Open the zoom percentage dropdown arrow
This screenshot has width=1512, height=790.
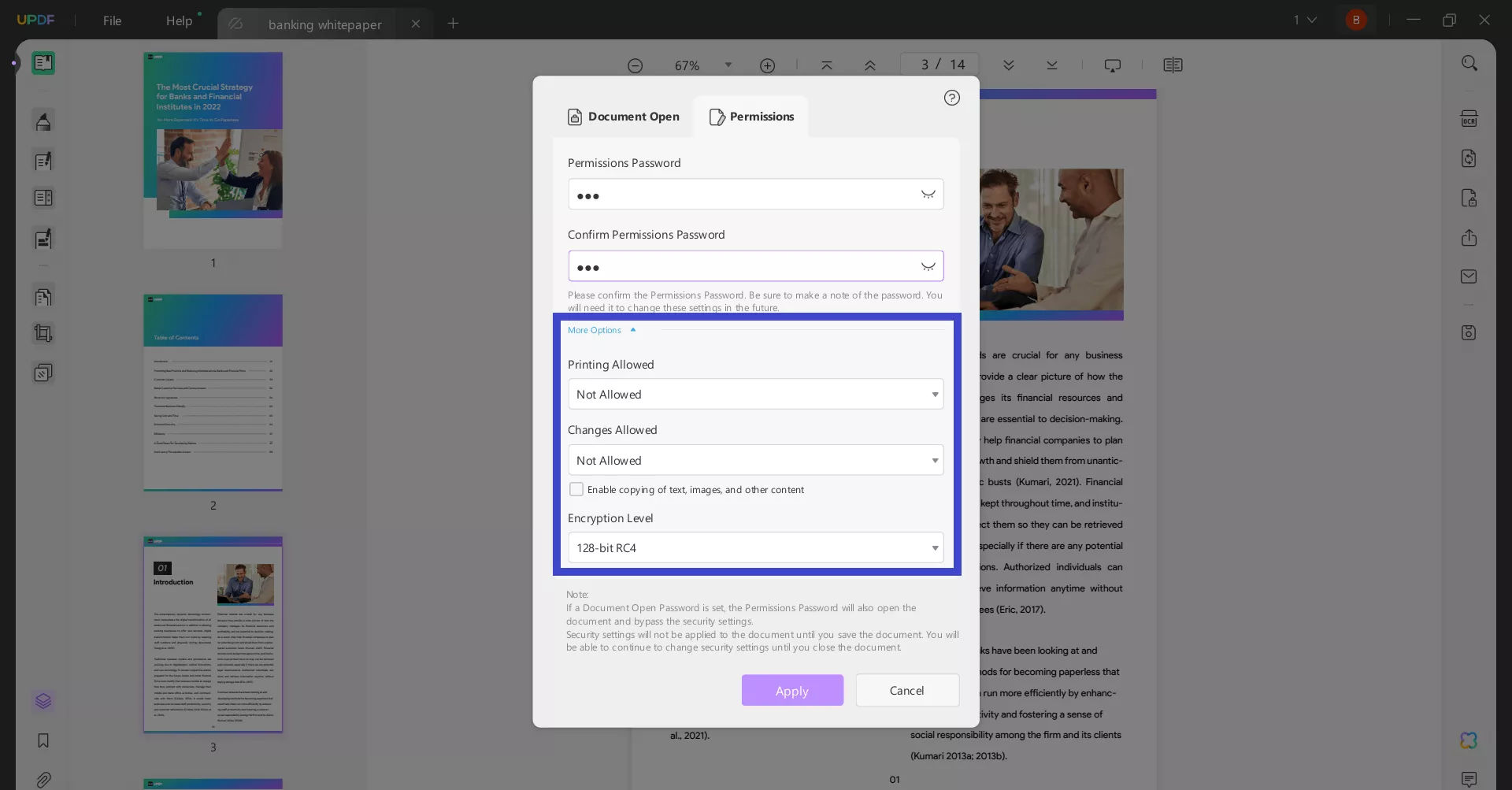728,65
